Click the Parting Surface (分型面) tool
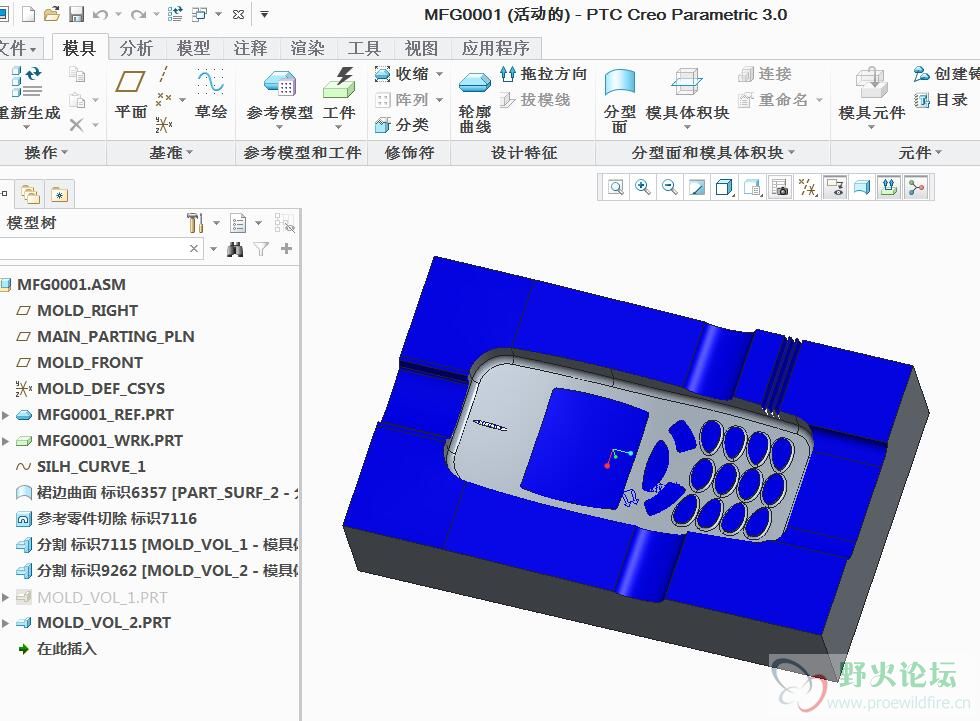 [x=619, y=101]
